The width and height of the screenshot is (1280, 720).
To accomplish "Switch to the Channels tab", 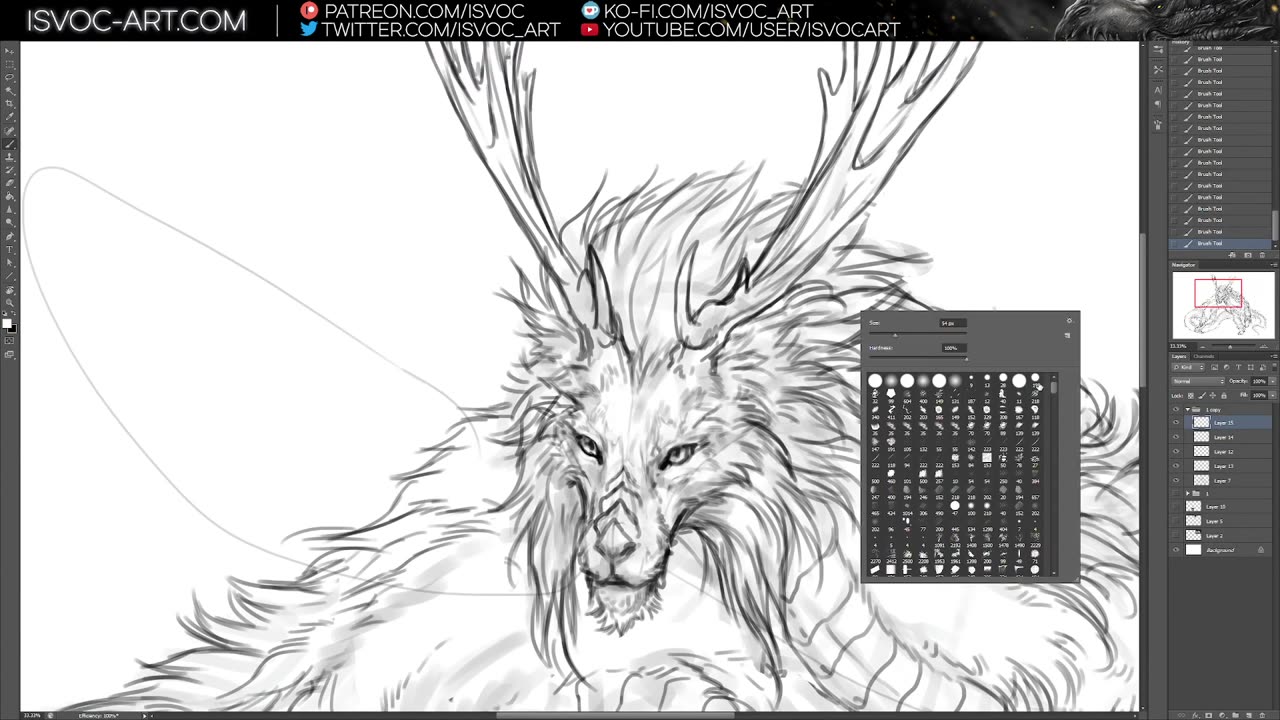I will [x=1204, y=356].
